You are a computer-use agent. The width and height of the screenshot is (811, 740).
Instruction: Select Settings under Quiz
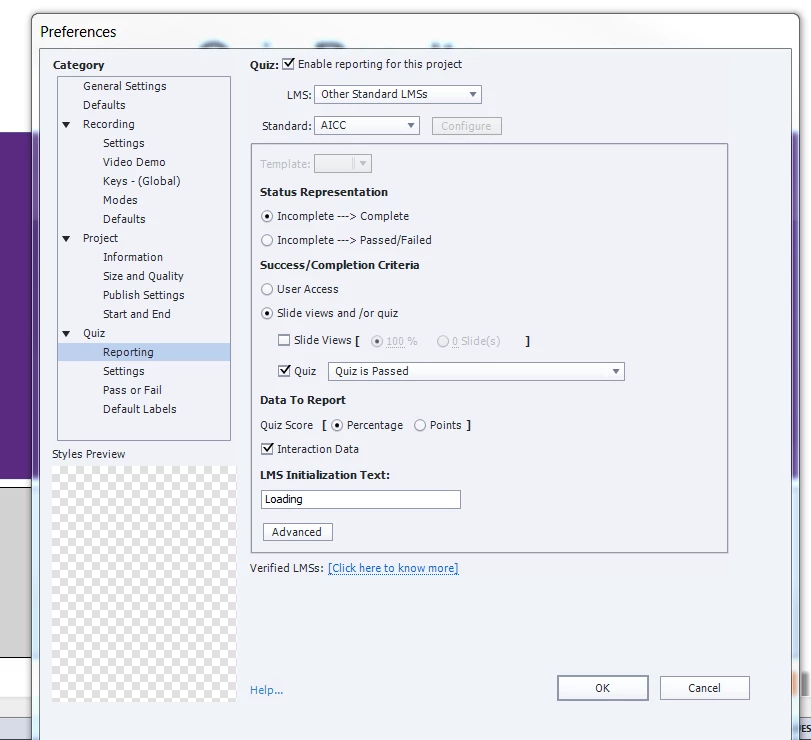(x=124, y=371)
